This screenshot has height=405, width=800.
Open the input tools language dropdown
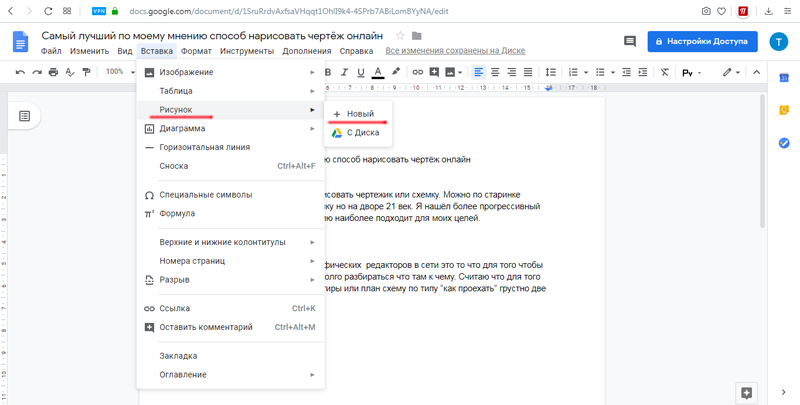click(x=692, y=73)
